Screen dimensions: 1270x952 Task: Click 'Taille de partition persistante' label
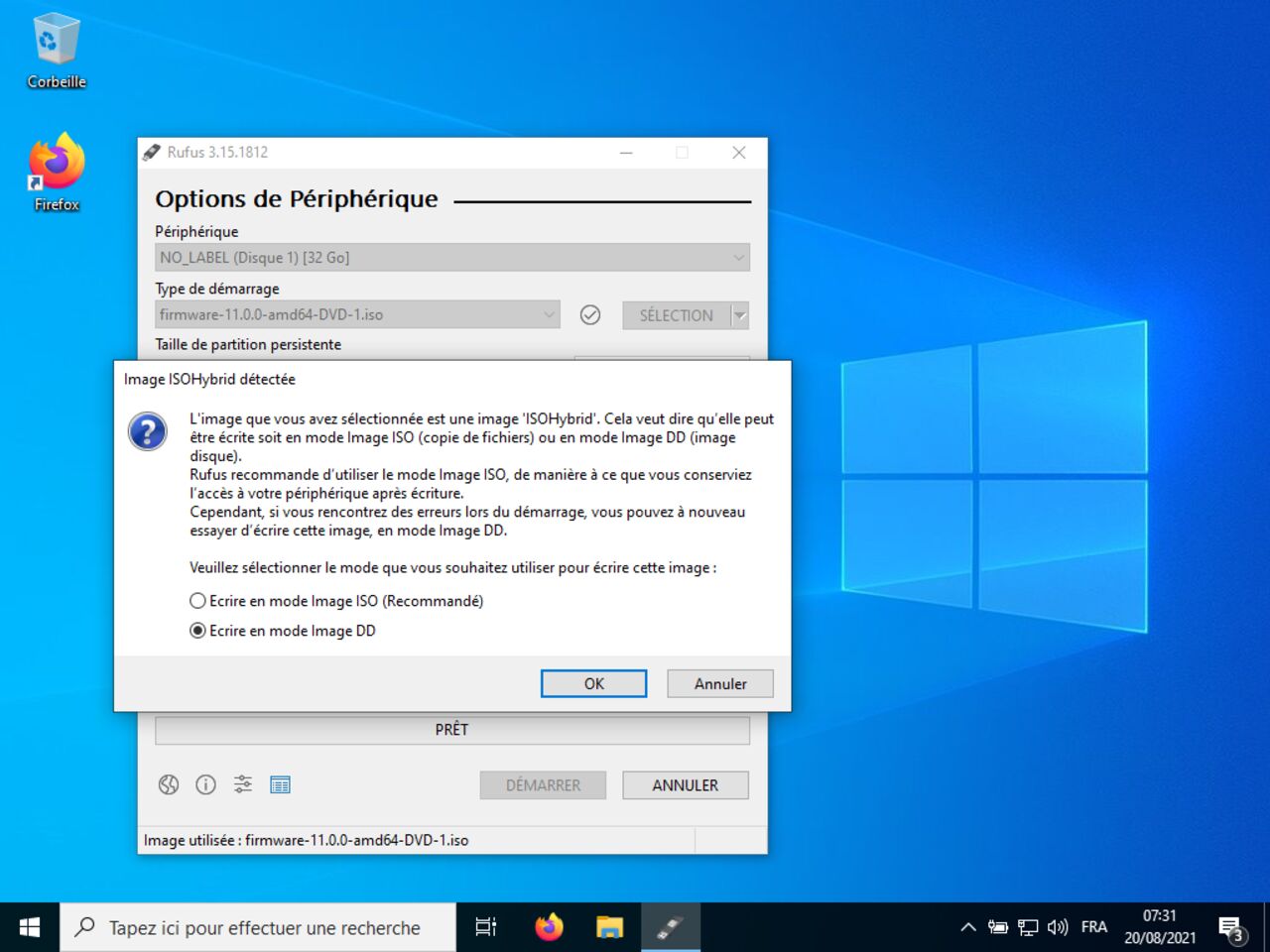coord(248,344)
